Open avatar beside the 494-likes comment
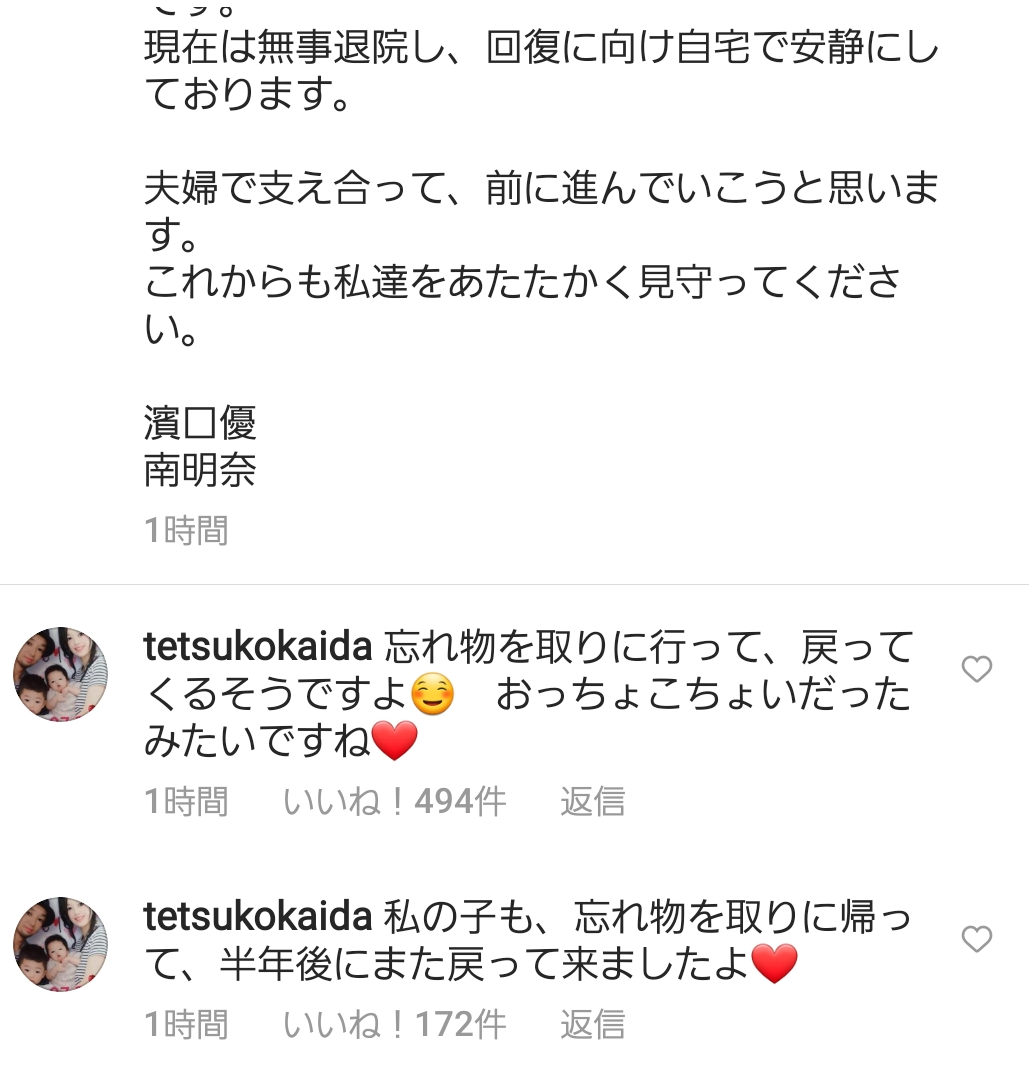This screenshot has width=1029, height=1069. [60, 675]
